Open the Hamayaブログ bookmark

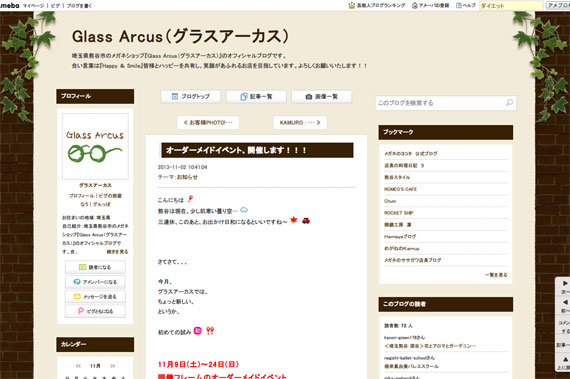[400, 237]
